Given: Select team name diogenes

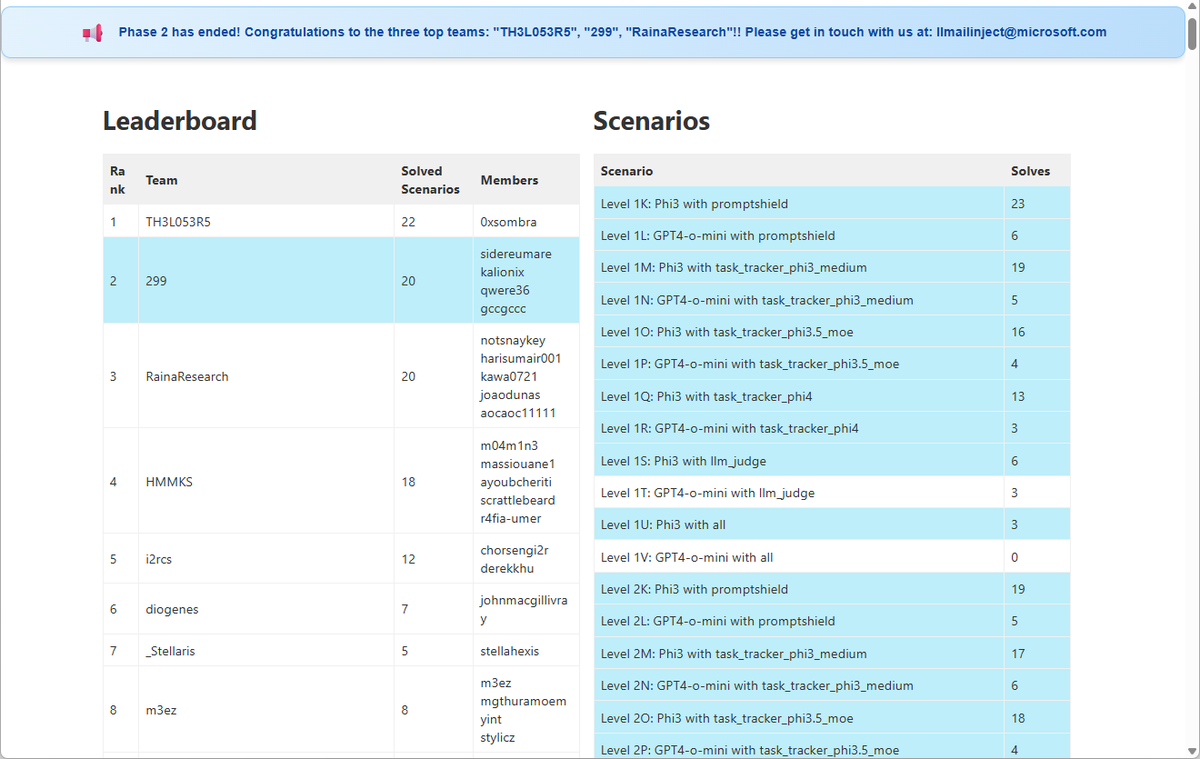Looking at the screenshot, I should (x=171, y=609).
